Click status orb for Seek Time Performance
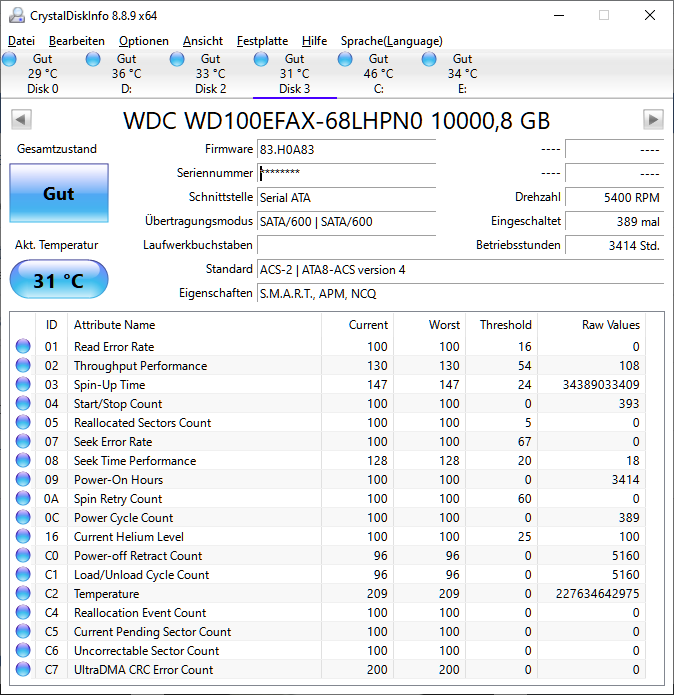This screenshot has width=674, height=695. pos(23,461)
